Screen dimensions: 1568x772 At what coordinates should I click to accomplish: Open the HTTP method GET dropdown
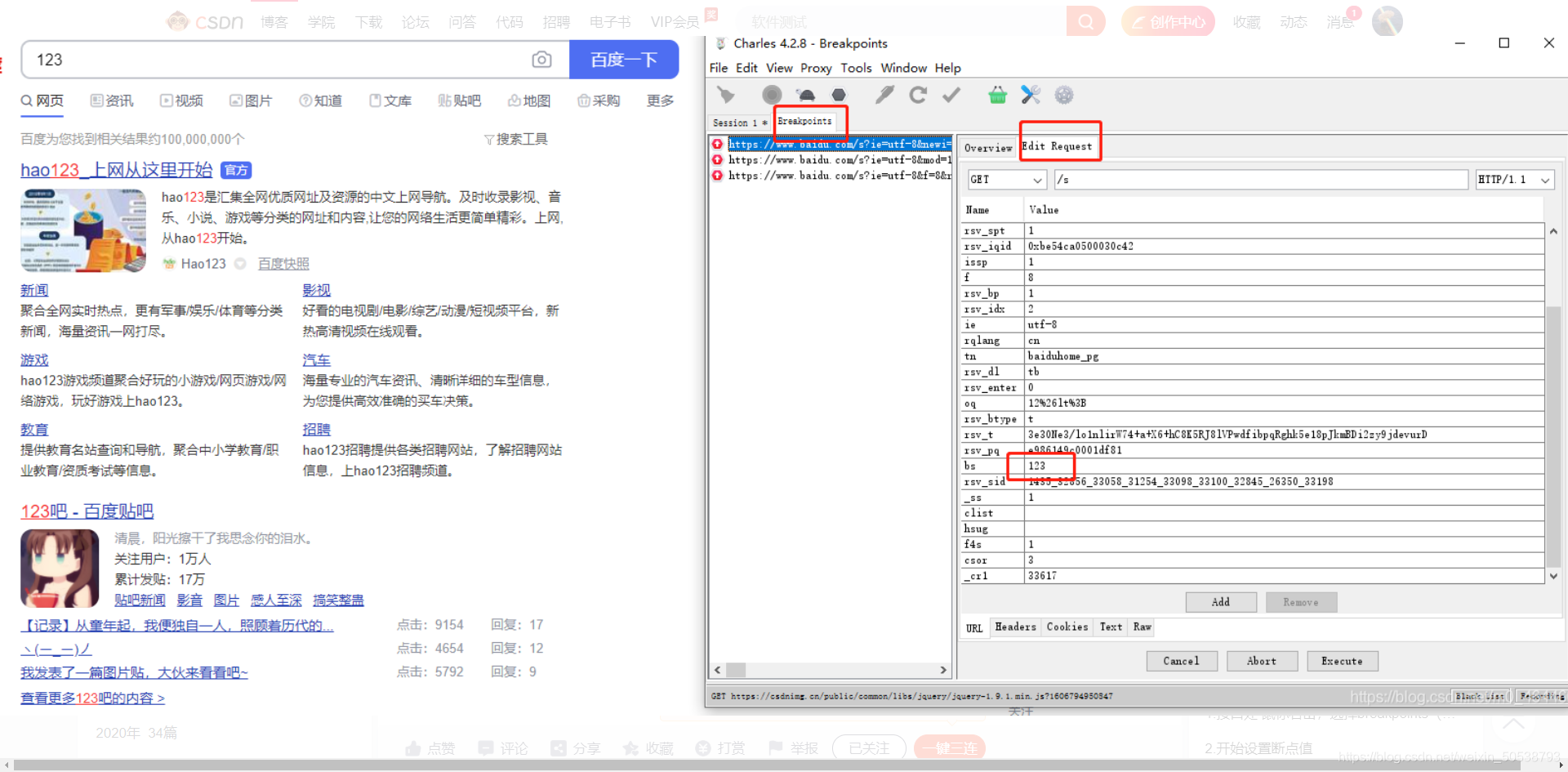tap(1007, 180)
